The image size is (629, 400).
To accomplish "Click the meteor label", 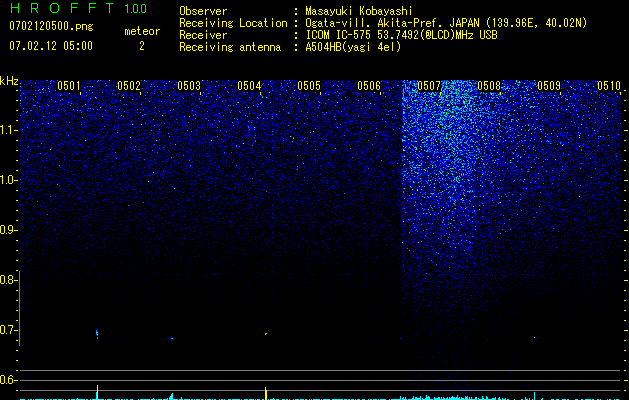I will point(142,31).
